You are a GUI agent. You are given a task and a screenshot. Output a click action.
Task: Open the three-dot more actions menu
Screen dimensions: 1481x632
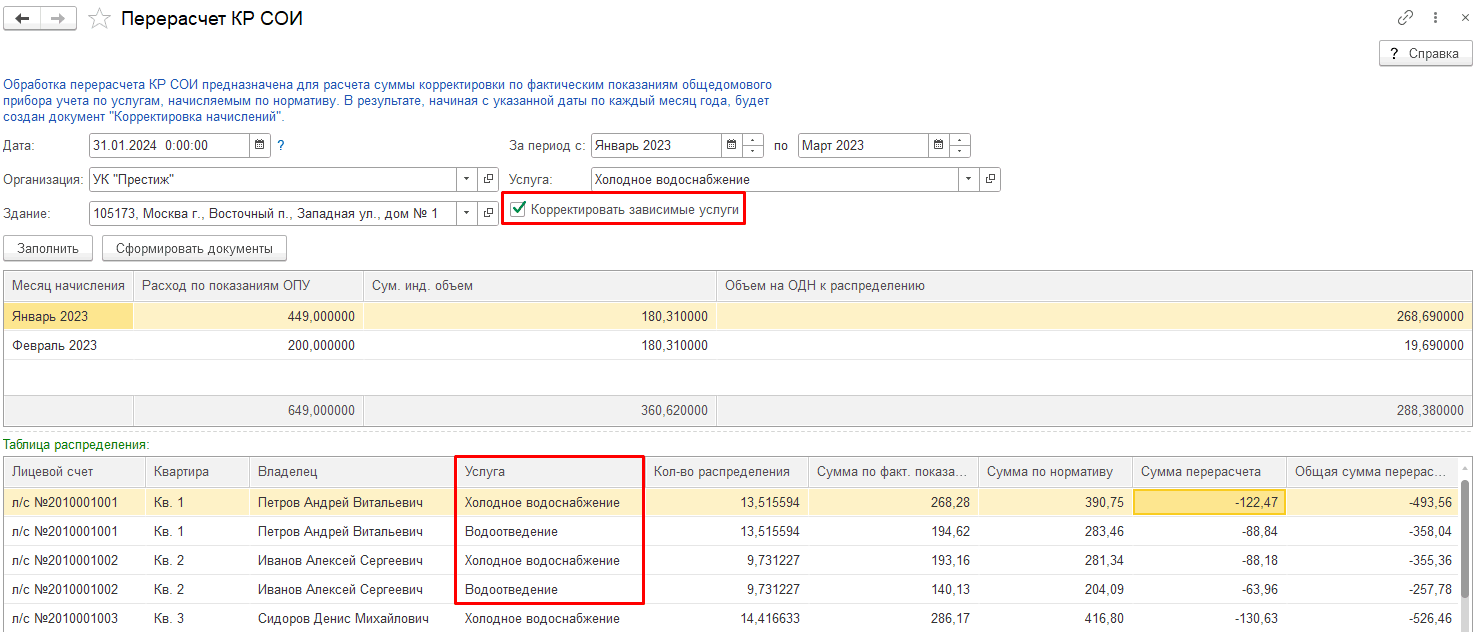(x=1436, y=18)
